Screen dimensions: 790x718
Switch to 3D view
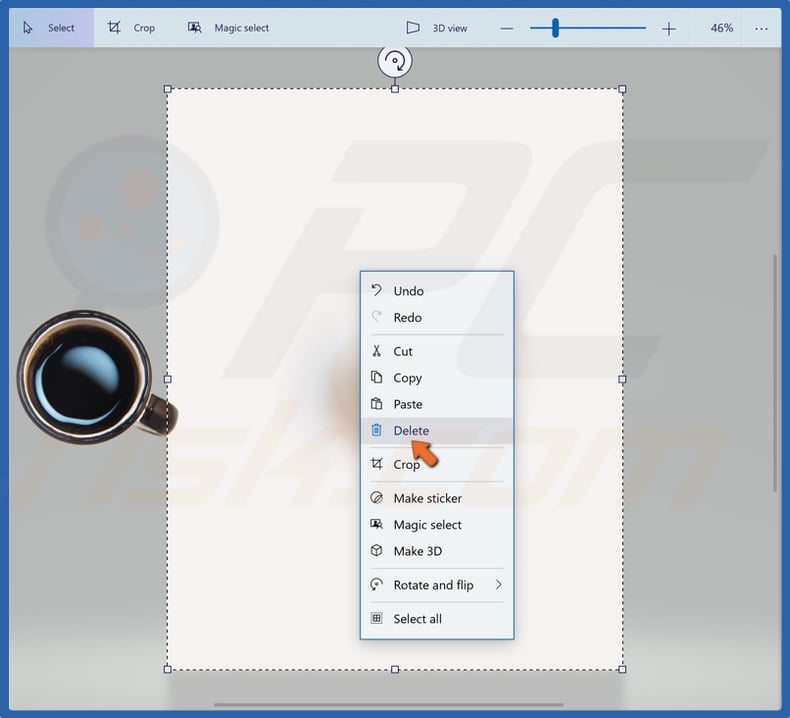[x=437, y=28]
